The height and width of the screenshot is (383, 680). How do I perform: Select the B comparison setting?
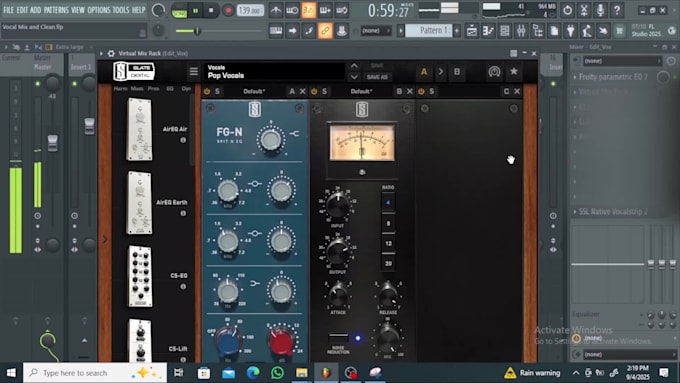pos(457,72)
